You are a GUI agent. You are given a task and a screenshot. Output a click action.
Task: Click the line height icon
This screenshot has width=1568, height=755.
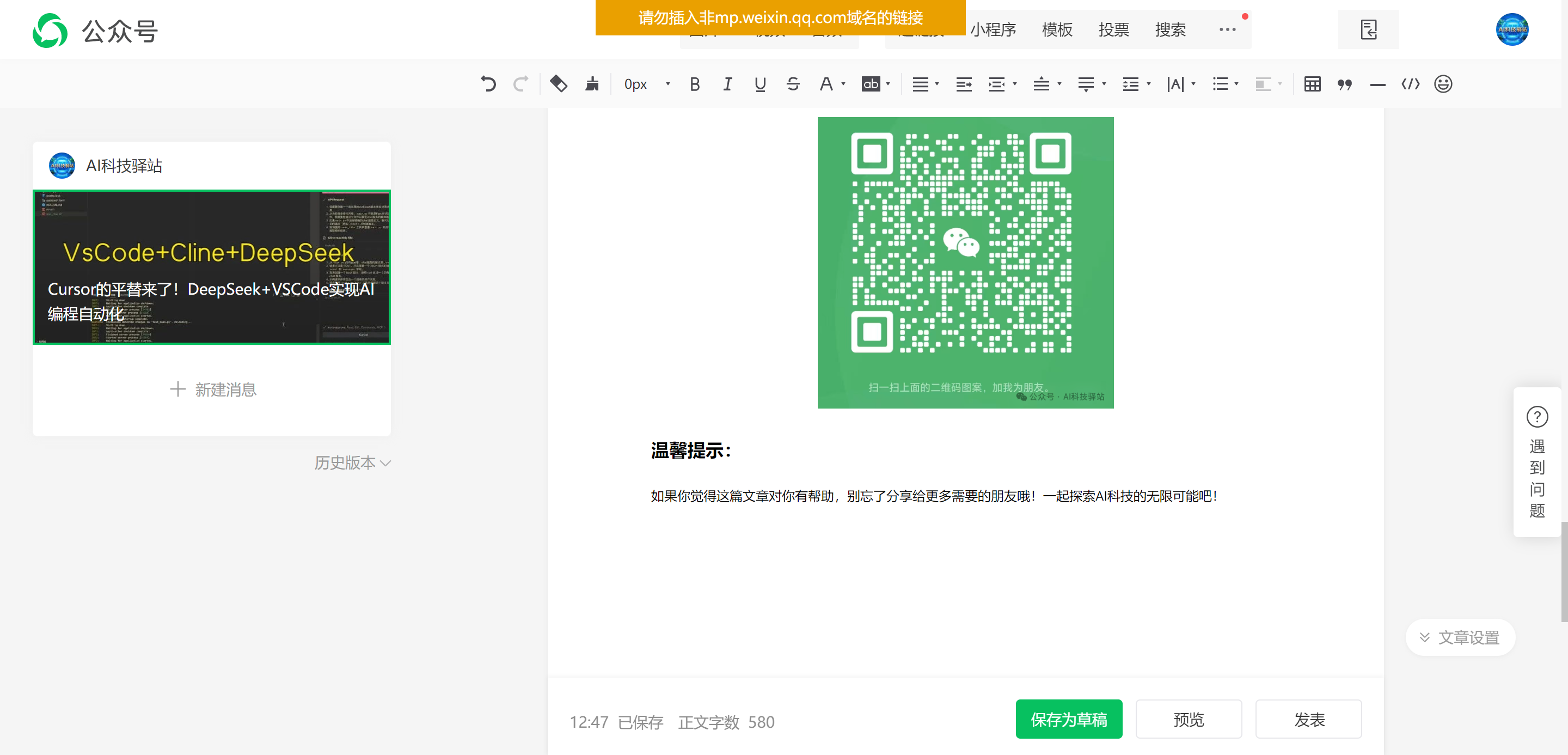click(1131, 84)
